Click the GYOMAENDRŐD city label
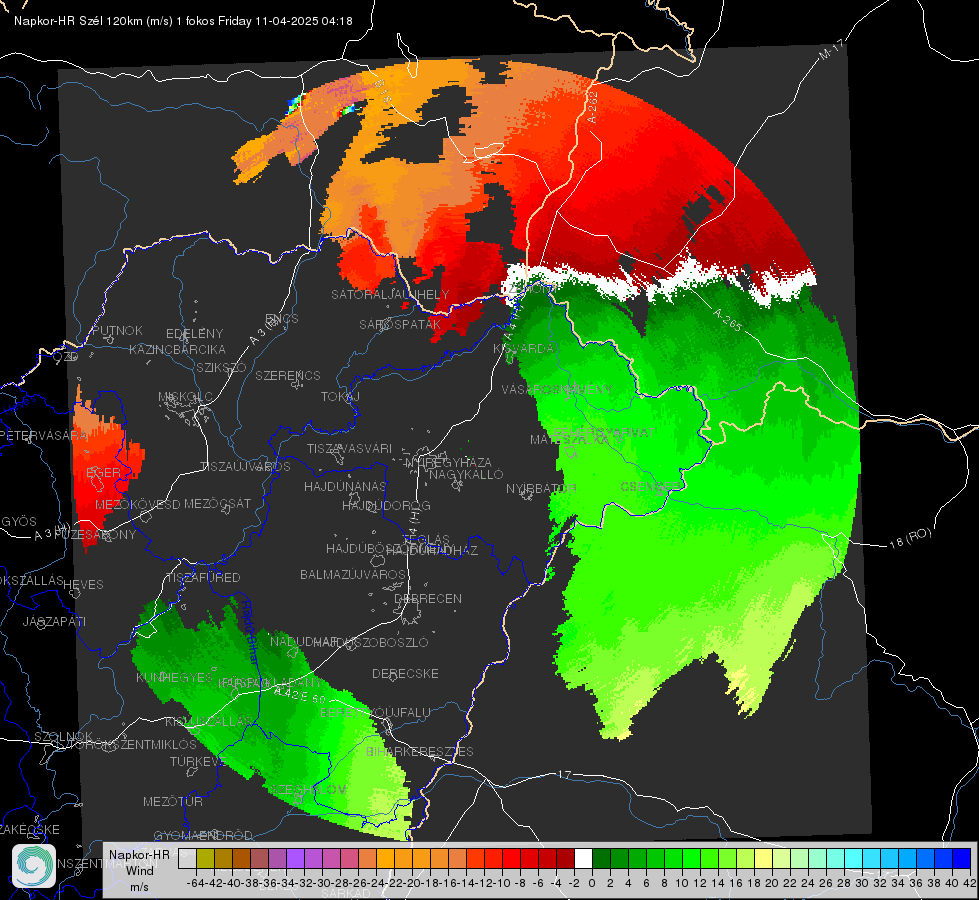This screenshot has height=900, width=979. coord(203,836)
